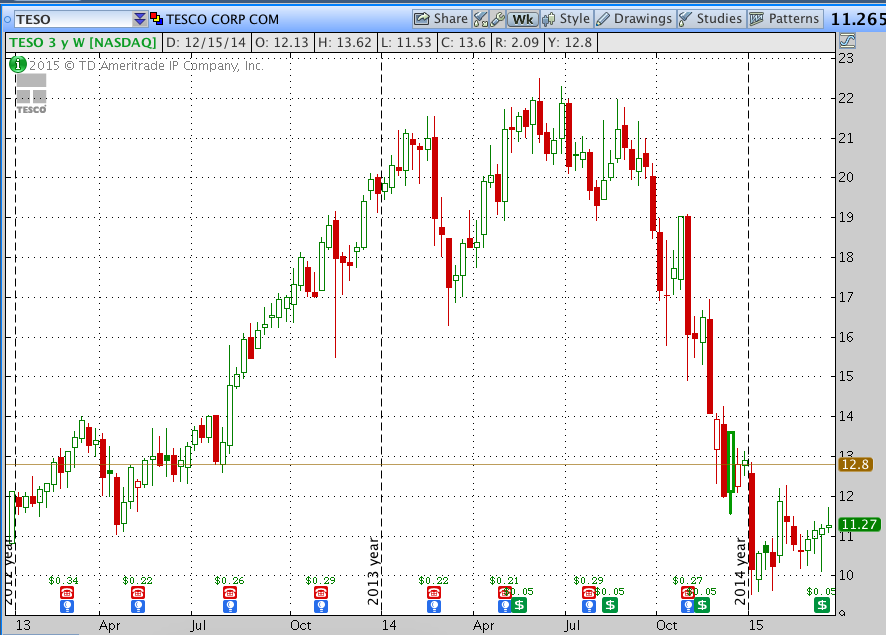The height and width of the screenshot is (635, 886).
Task: Click the blue lightbulb icon under $0.27 earnings
Action: point(687,606)
